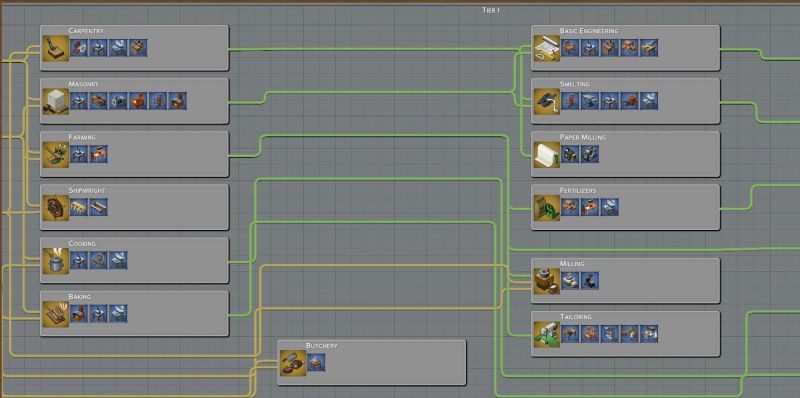The height and width of the screenshot is (398, 800).
Task: Click second blue unlock icon in Carpentry card
Action: tap(98, 48)
